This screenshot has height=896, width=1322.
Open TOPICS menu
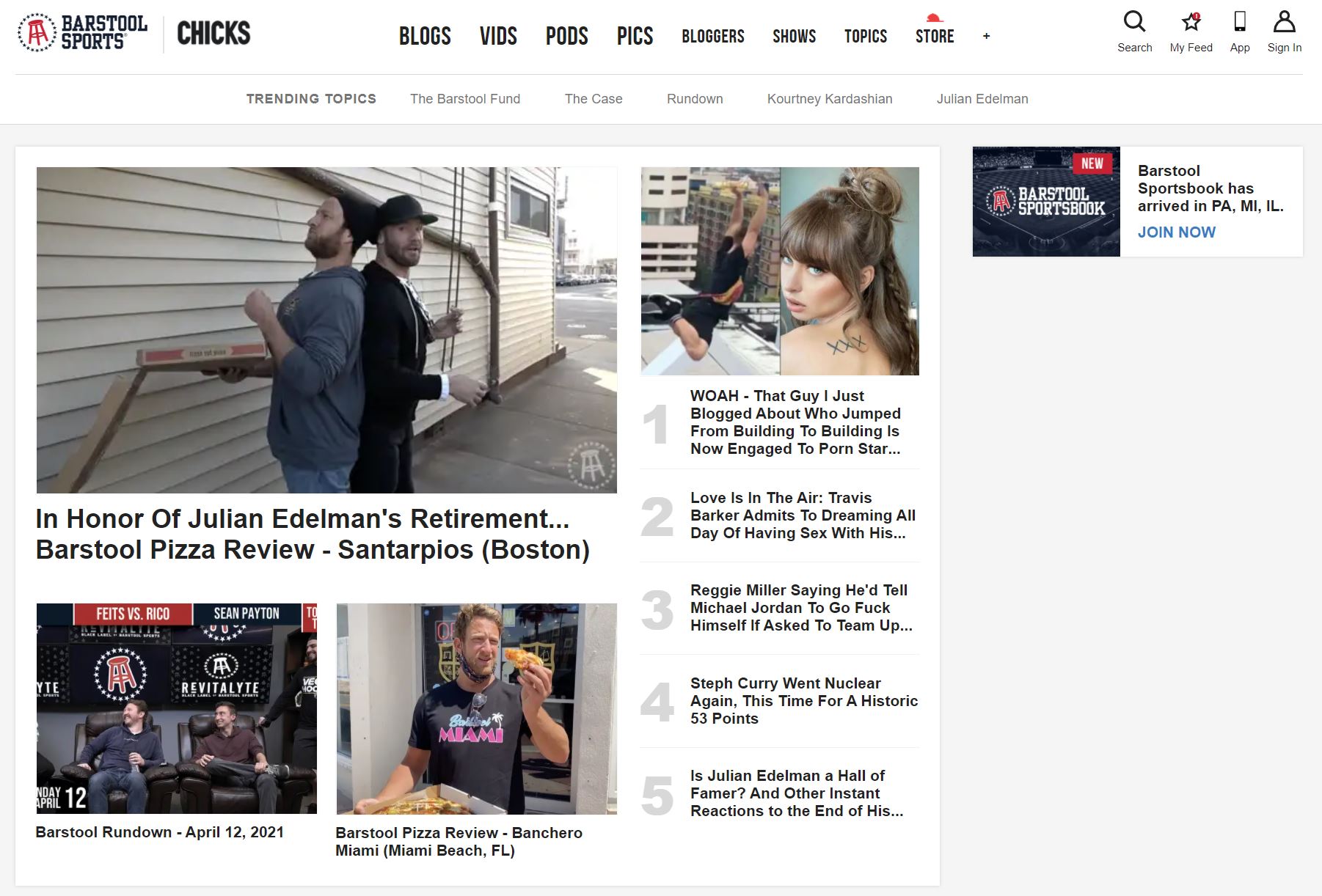[865, 36]
